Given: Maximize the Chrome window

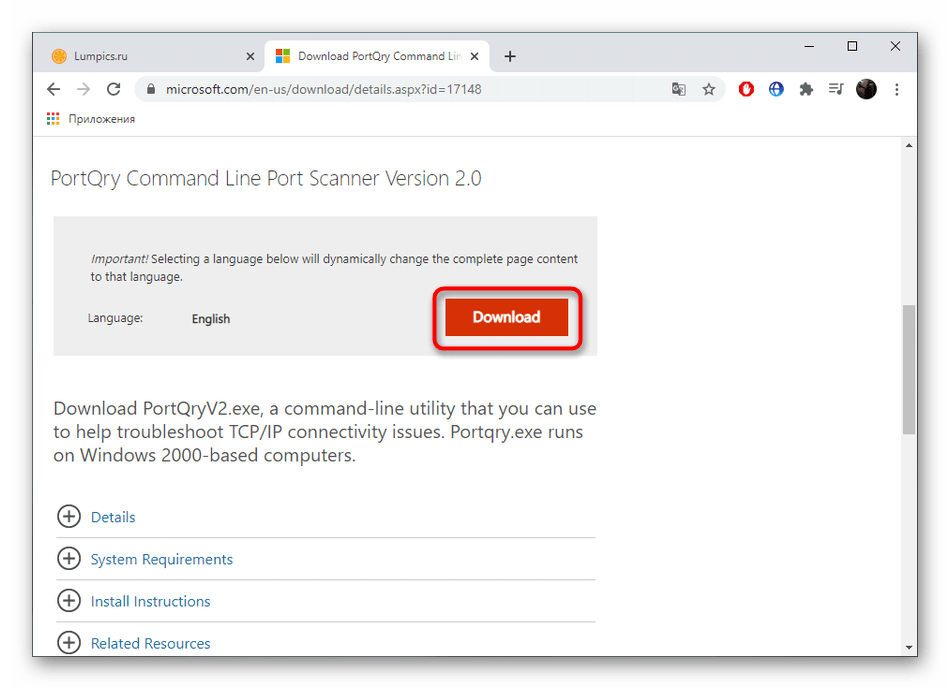Looking at the screenshot, I should (x=852, y=46).
